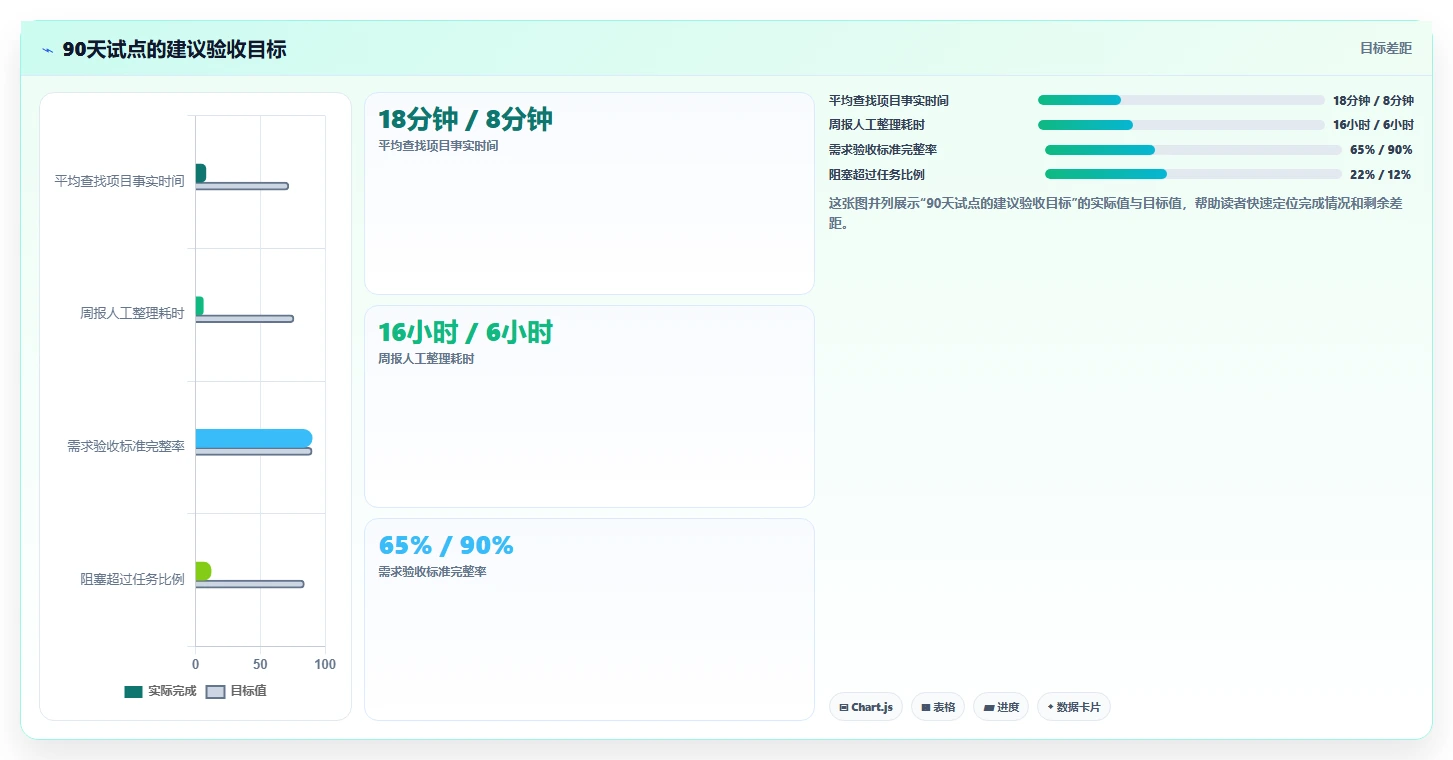Click the gray target bar for 周报人工整理耗时
Image resolution: width=1453 pixels, height=760 pixels.
245,319
